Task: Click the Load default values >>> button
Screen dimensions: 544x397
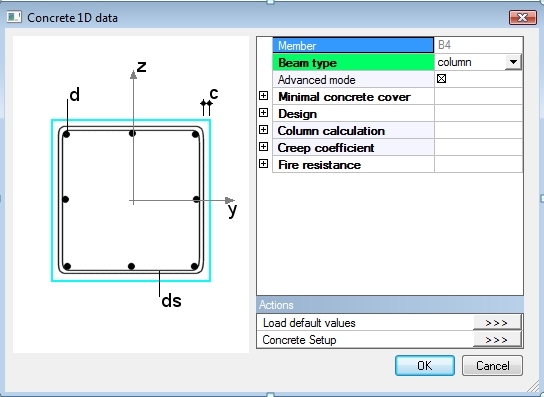Action: point(497,323)
